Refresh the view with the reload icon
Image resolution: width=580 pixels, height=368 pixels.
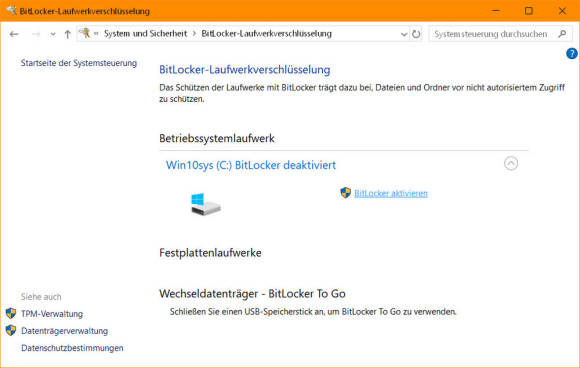tap(416, 34)
